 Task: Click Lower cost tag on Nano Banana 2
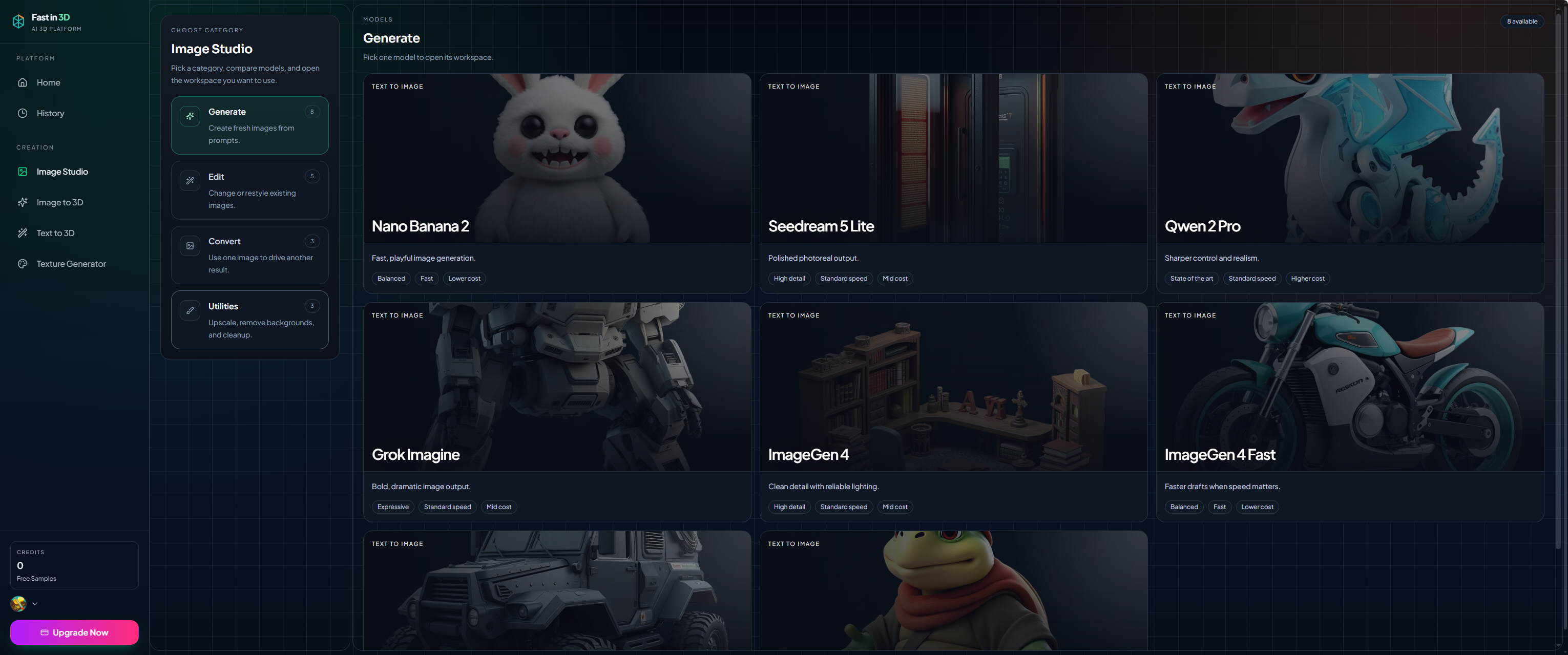464,279
